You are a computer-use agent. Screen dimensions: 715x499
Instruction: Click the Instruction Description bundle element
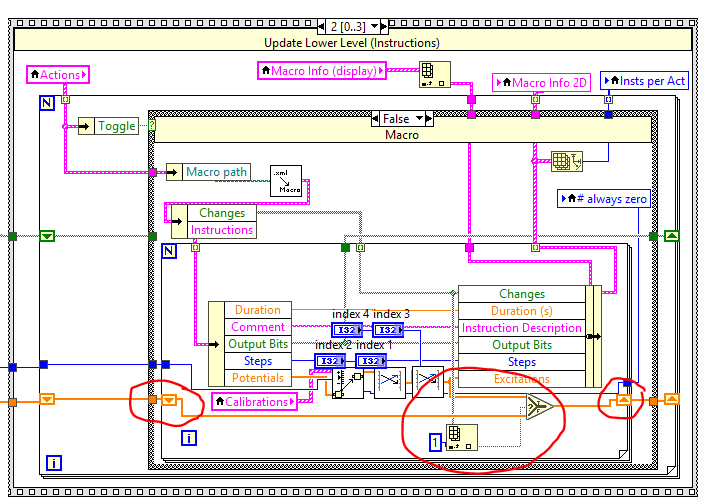522,328
